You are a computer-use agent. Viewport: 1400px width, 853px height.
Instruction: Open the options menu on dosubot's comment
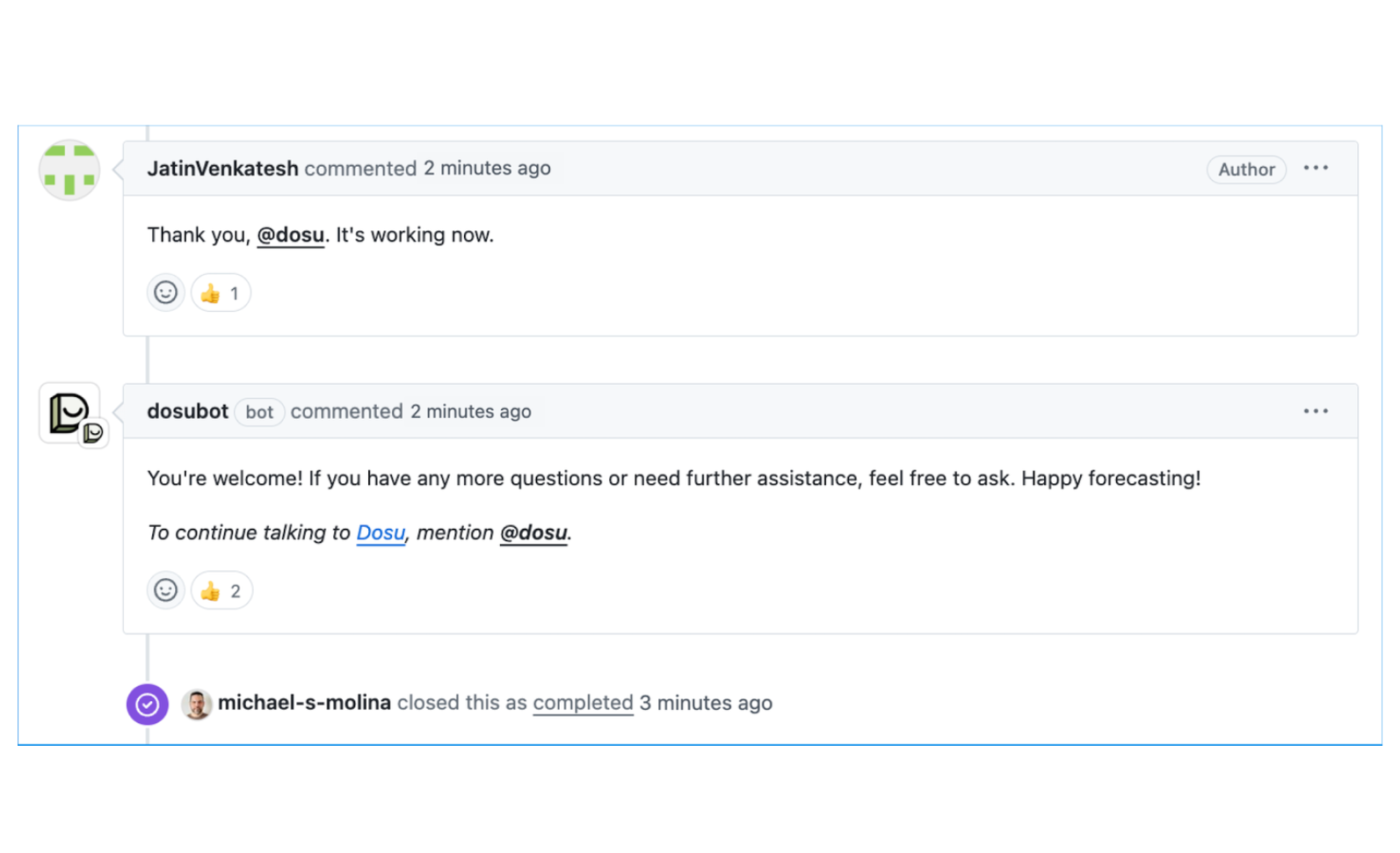1315,411
